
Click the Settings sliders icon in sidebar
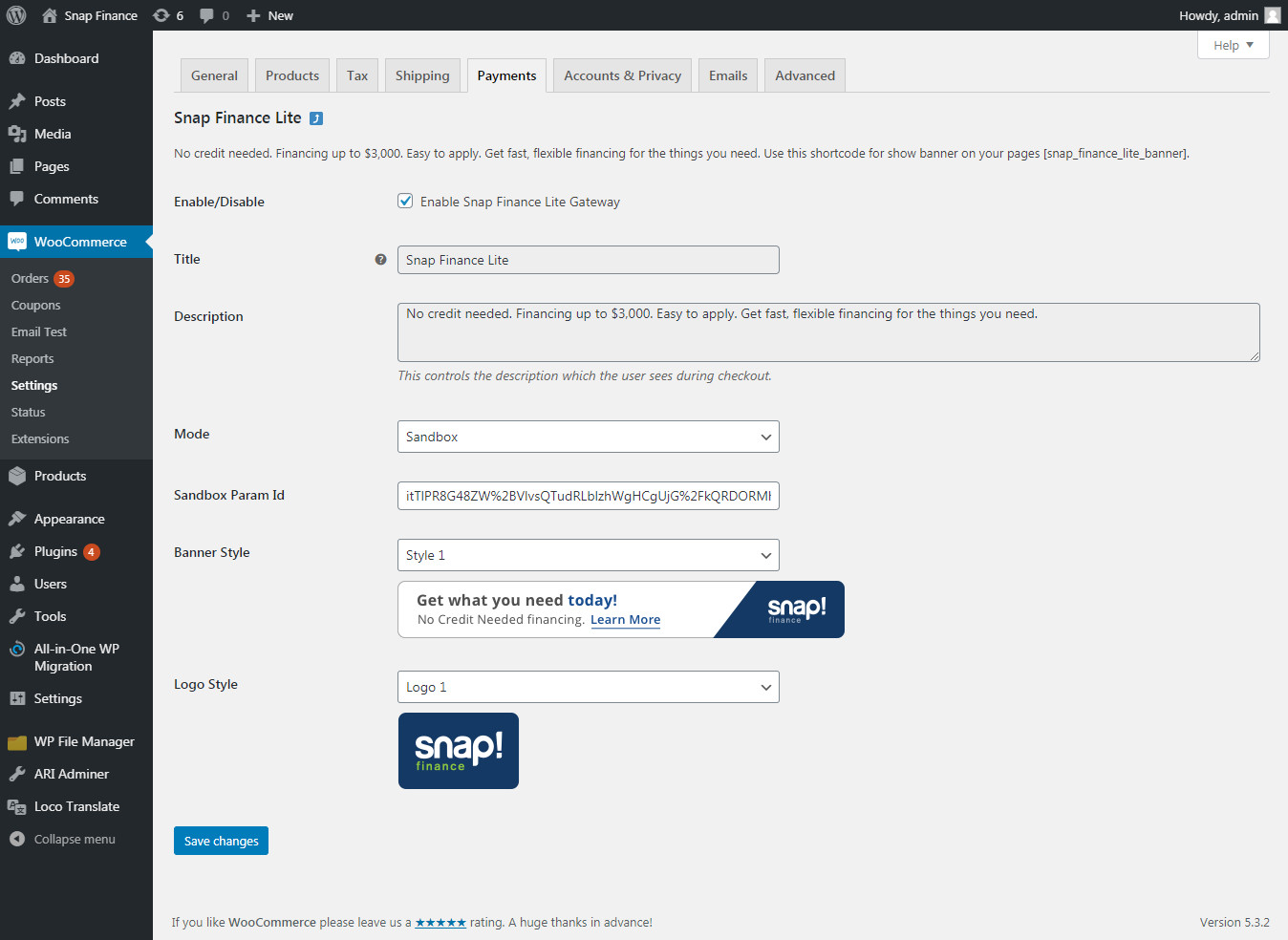coord(17,698)
